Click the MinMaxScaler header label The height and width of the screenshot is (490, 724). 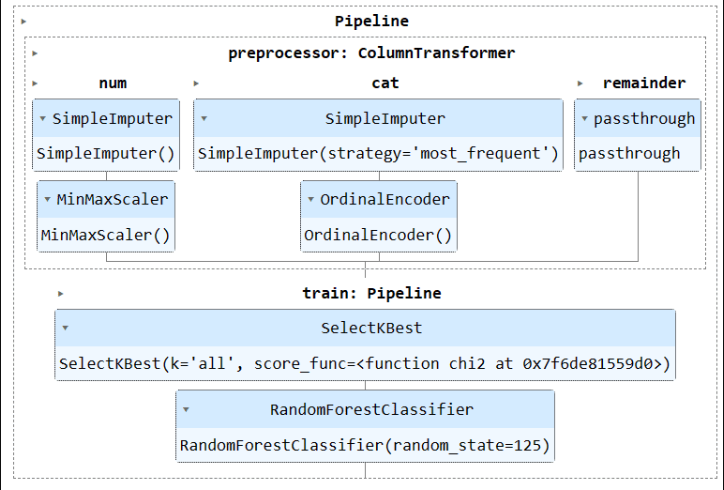coord(112,200)
